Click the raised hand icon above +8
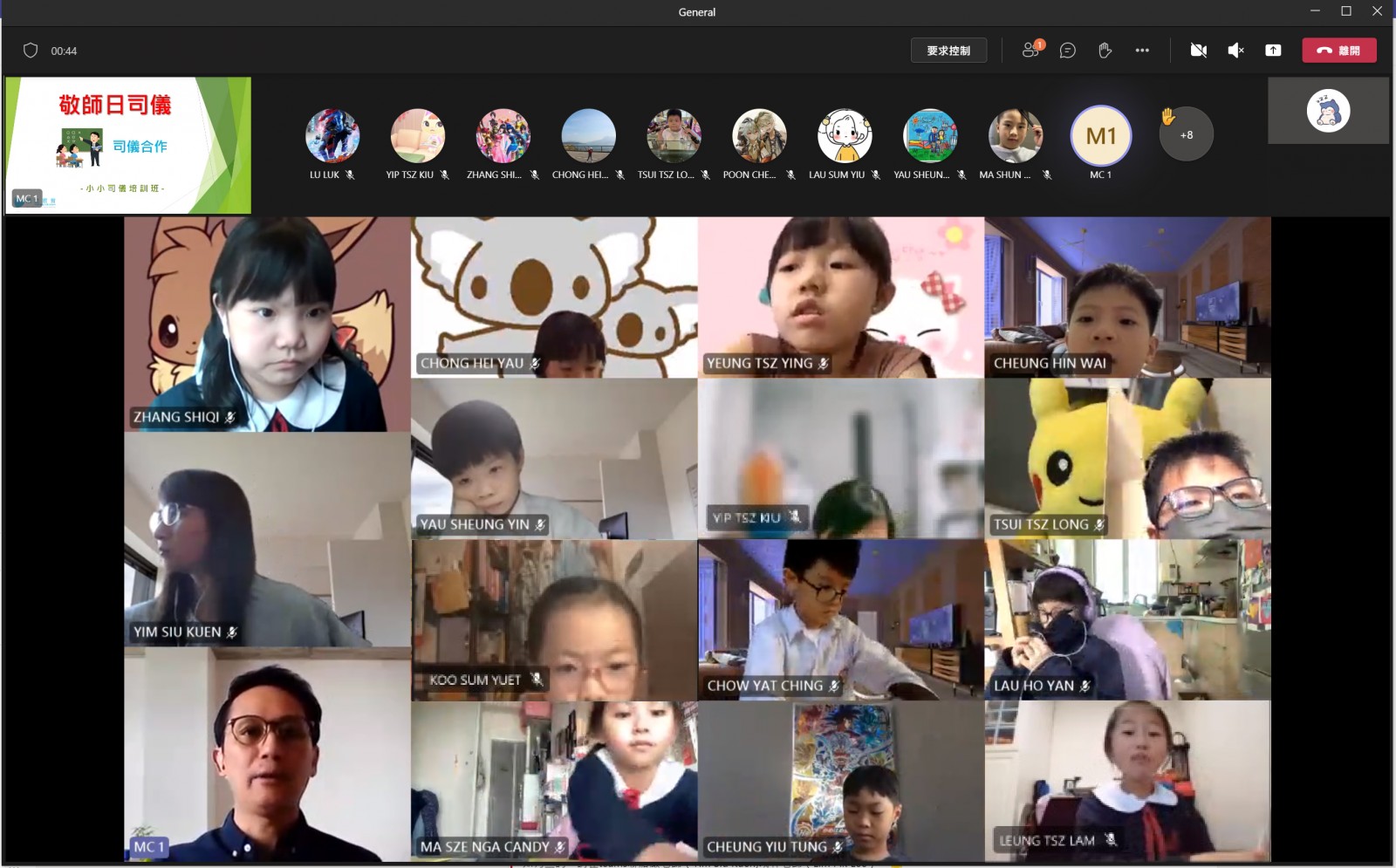The height and width of the screenshot is (868, 1396). coord(1168,116)
